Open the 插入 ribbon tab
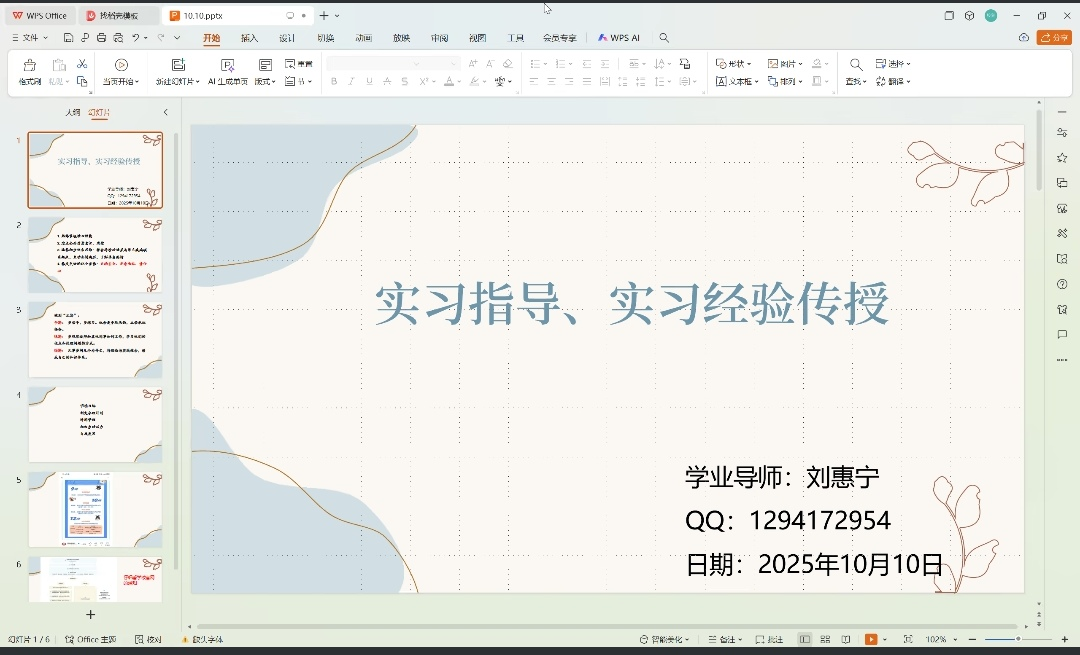This screenshot has width=1080, height=655. pyautogui.click(x=249, y=38)
